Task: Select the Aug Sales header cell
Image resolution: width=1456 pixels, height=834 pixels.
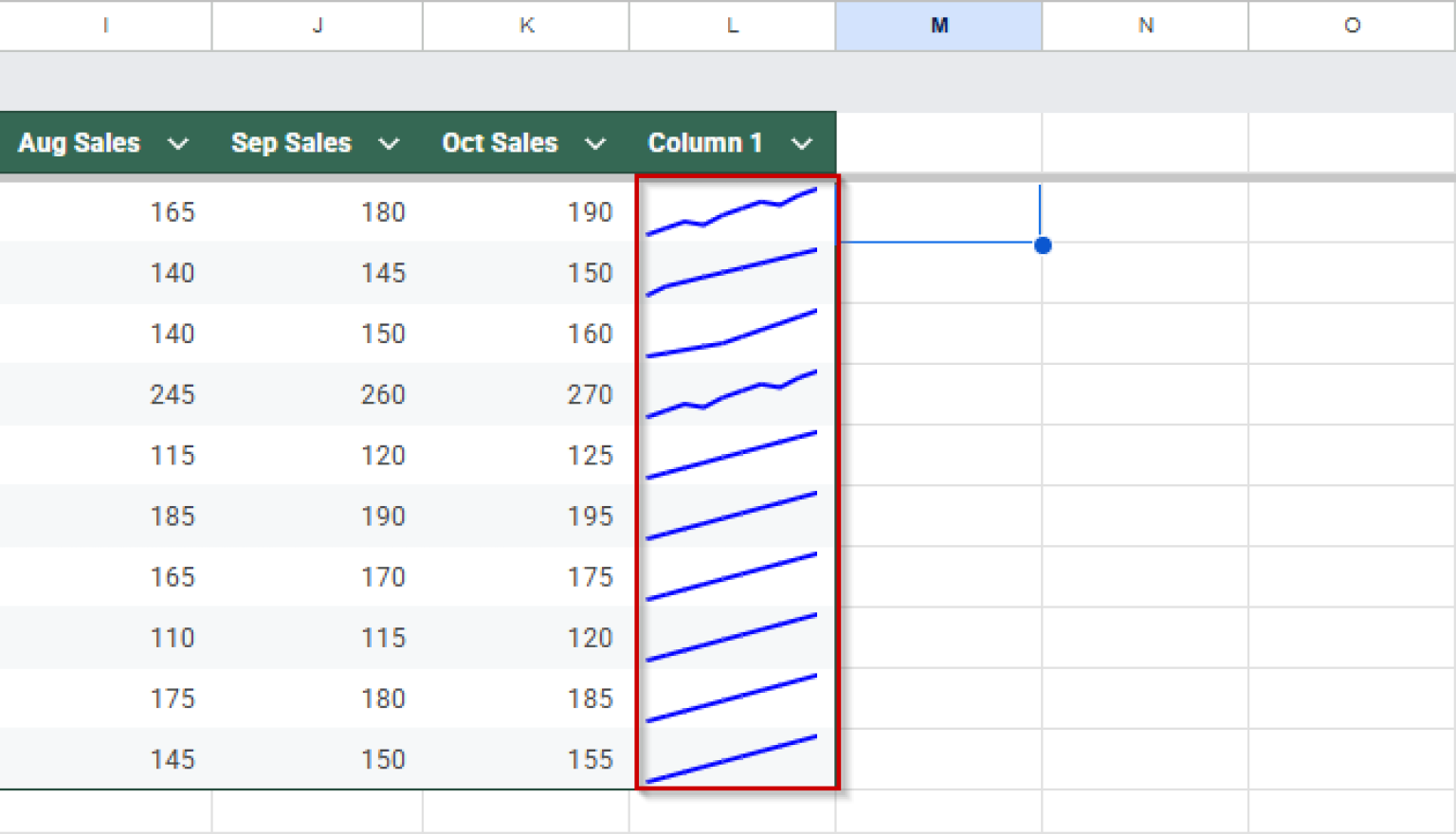Action: coord(80,143)
